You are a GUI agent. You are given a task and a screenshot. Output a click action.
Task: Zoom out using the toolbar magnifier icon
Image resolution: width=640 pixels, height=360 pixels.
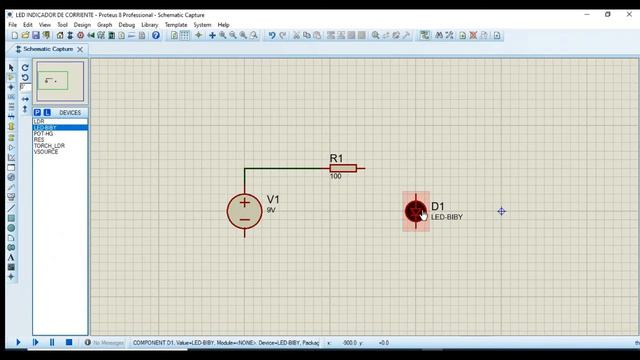pyautogui.click(x=233, y=36)
